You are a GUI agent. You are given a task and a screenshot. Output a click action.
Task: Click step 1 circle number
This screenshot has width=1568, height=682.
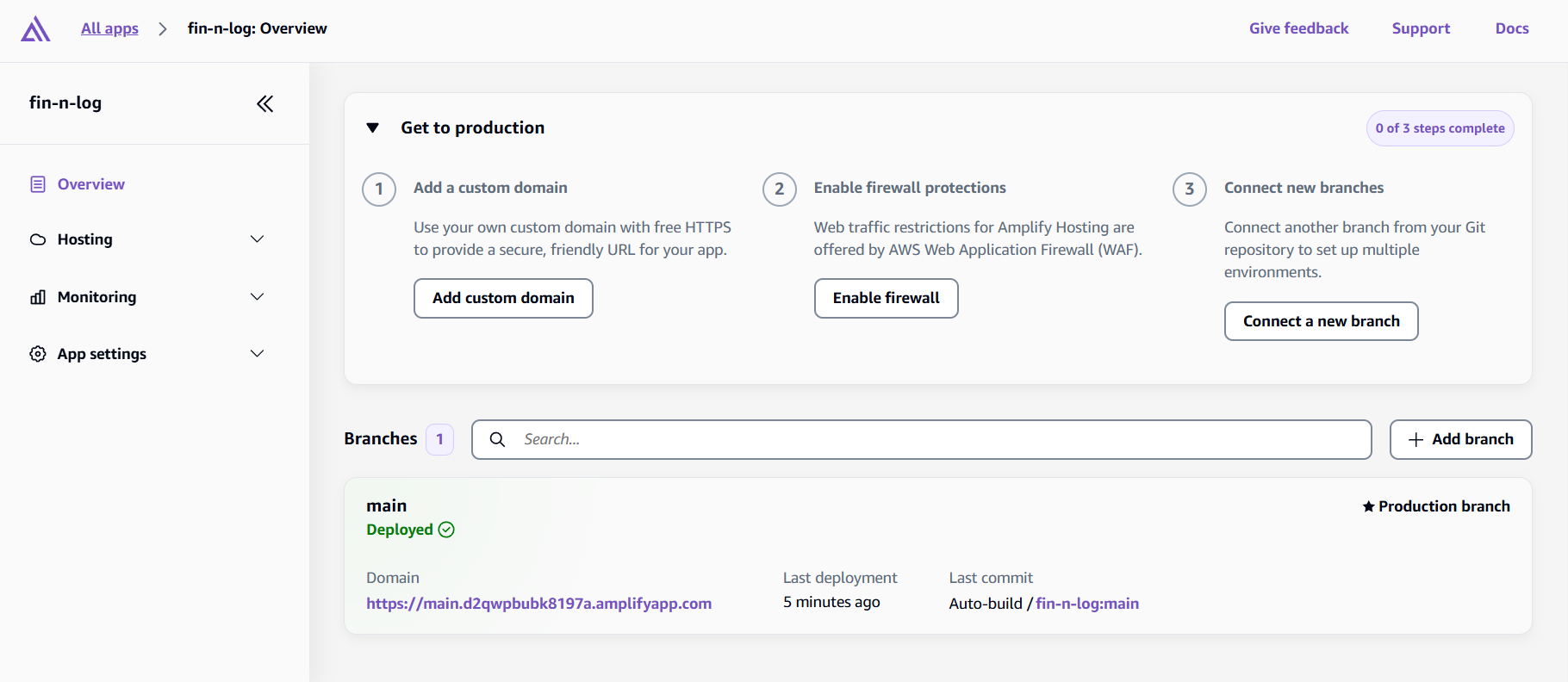(379, 189)
